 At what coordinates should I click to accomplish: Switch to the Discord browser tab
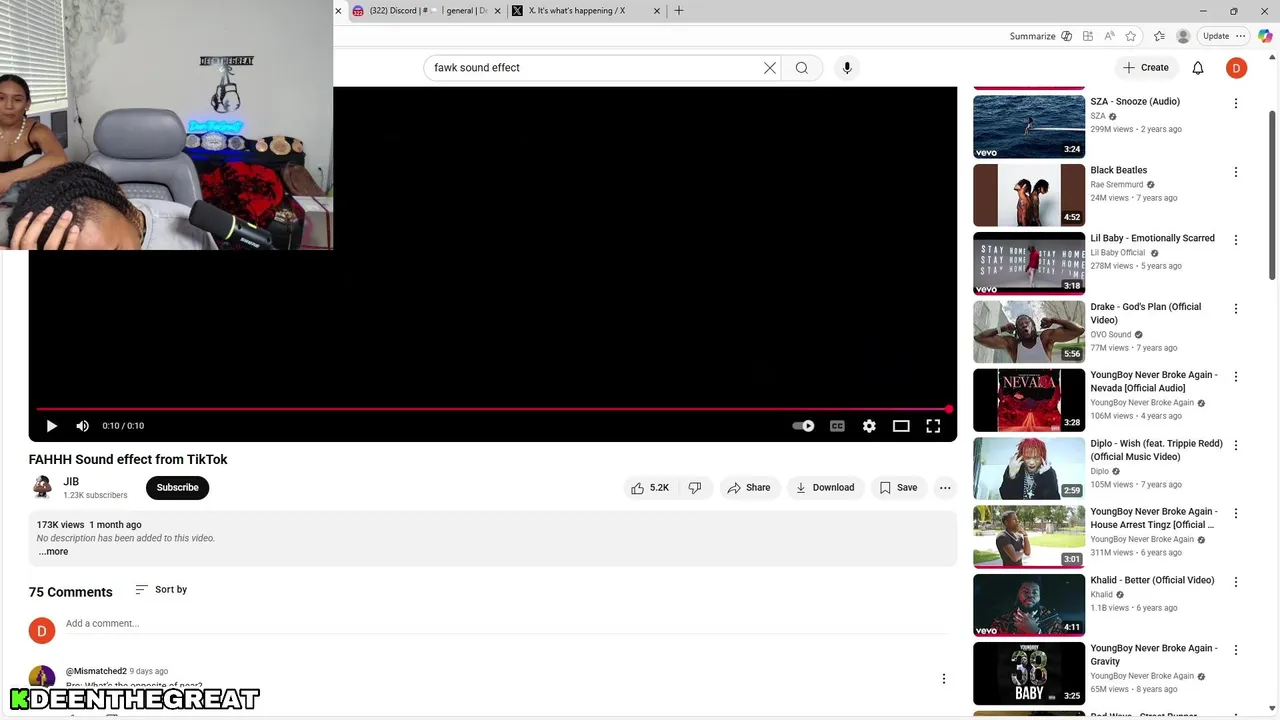pos(420,11)
